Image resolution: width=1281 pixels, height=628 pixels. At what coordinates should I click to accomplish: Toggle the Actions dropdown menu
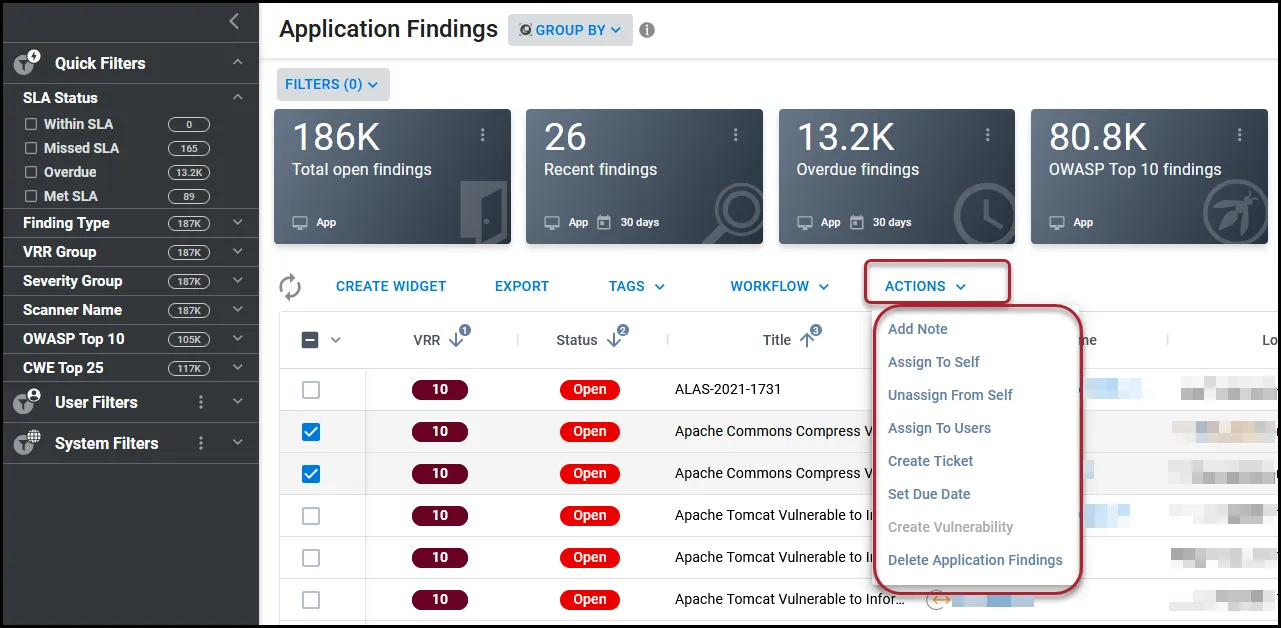(x=926, y=286)
